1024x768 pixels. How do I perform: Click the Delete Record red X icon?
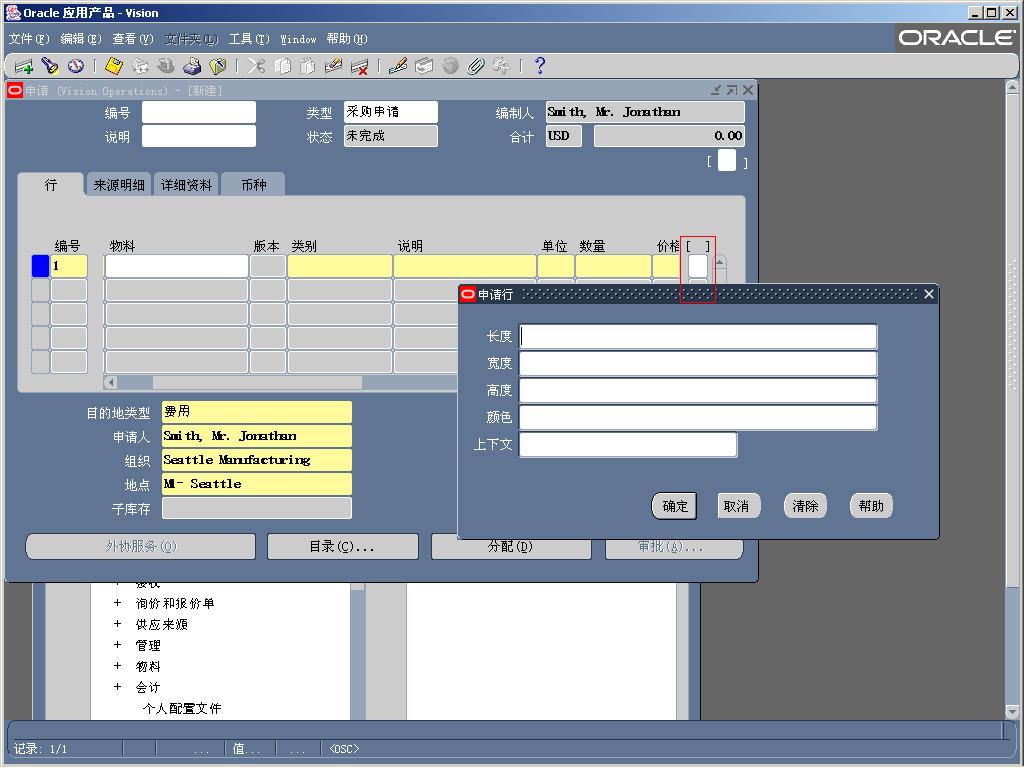(359, 66)
